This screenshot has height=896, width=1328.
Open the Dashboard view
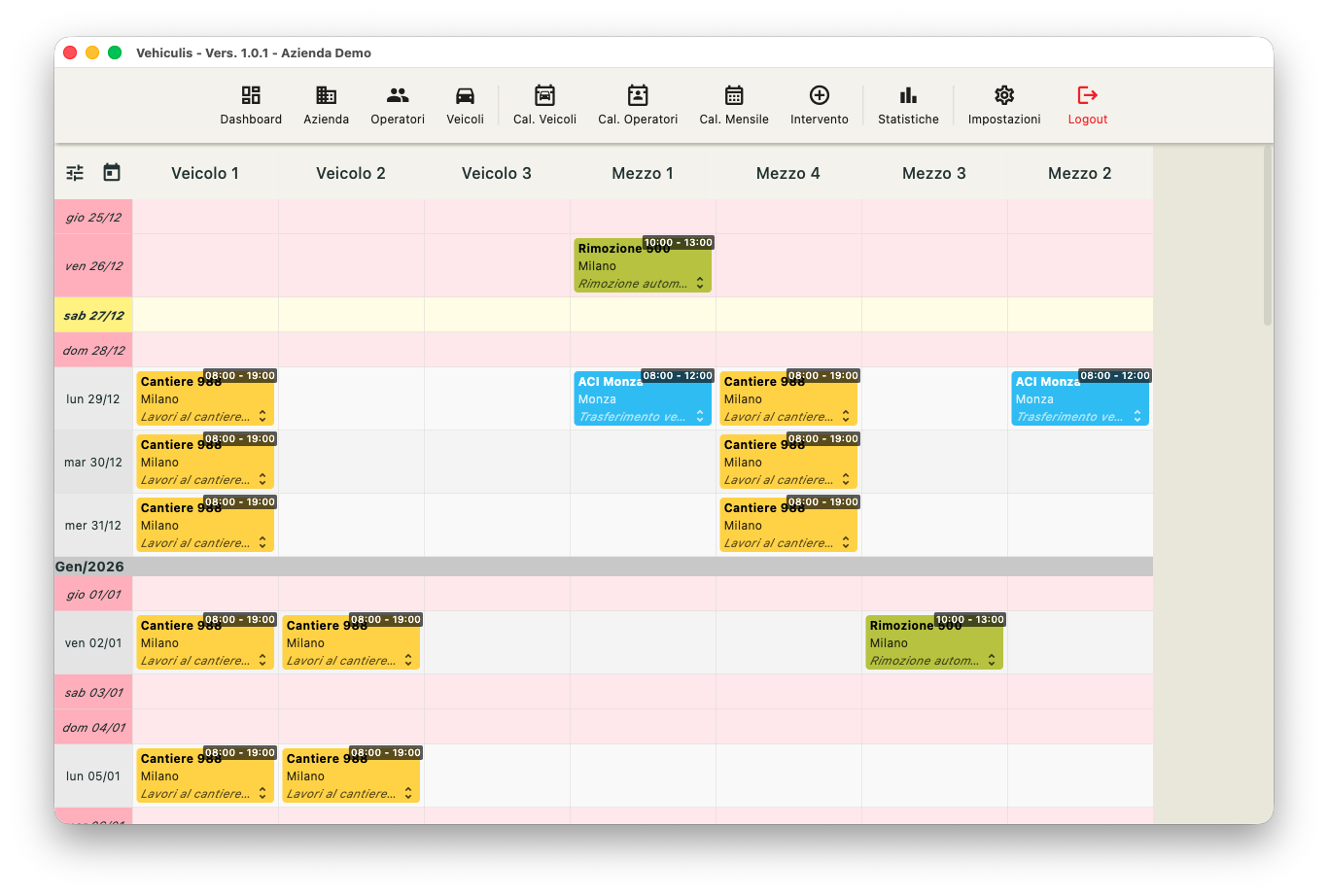(251, 105)
